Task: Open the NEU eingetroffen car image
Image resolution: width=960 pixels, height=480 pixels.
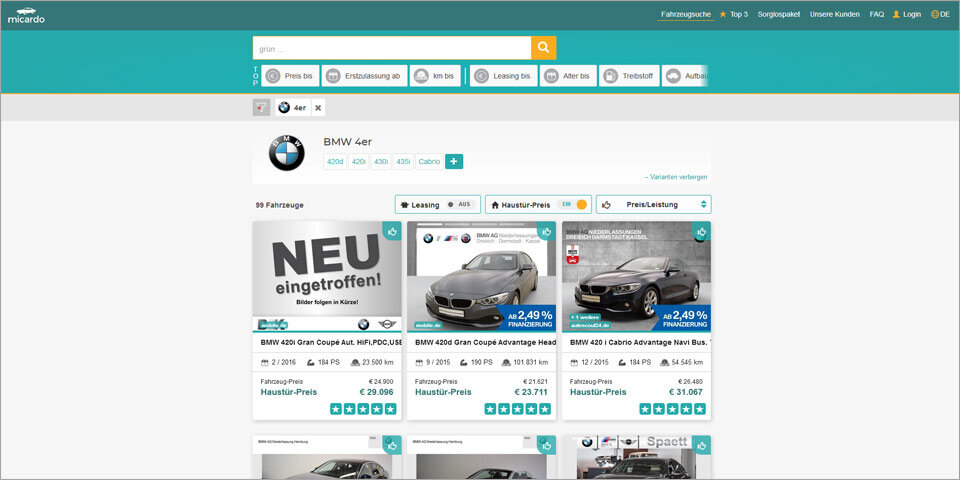Action: point(327,277)
